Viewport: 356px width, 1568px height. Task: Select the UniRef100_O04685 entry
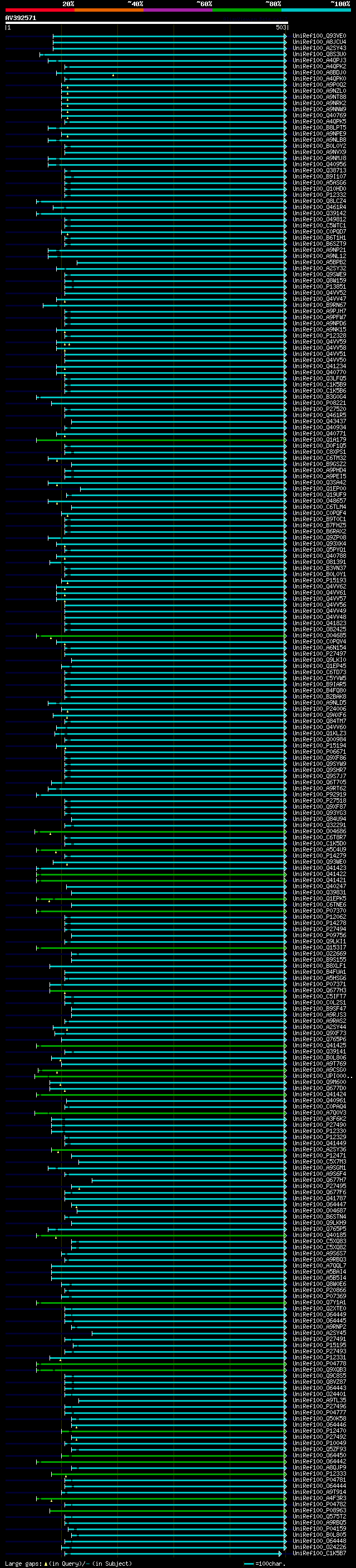319,635
